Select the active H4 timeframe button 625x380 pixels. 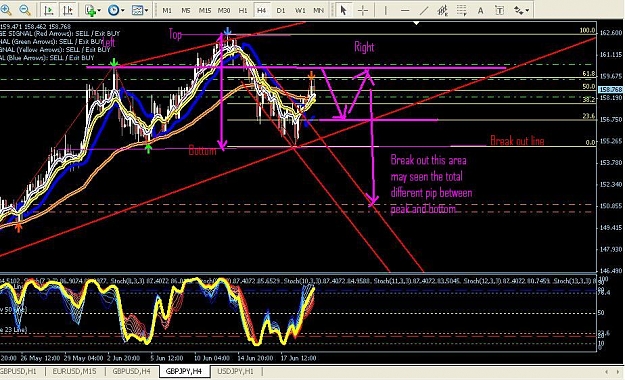coord(261,10)
